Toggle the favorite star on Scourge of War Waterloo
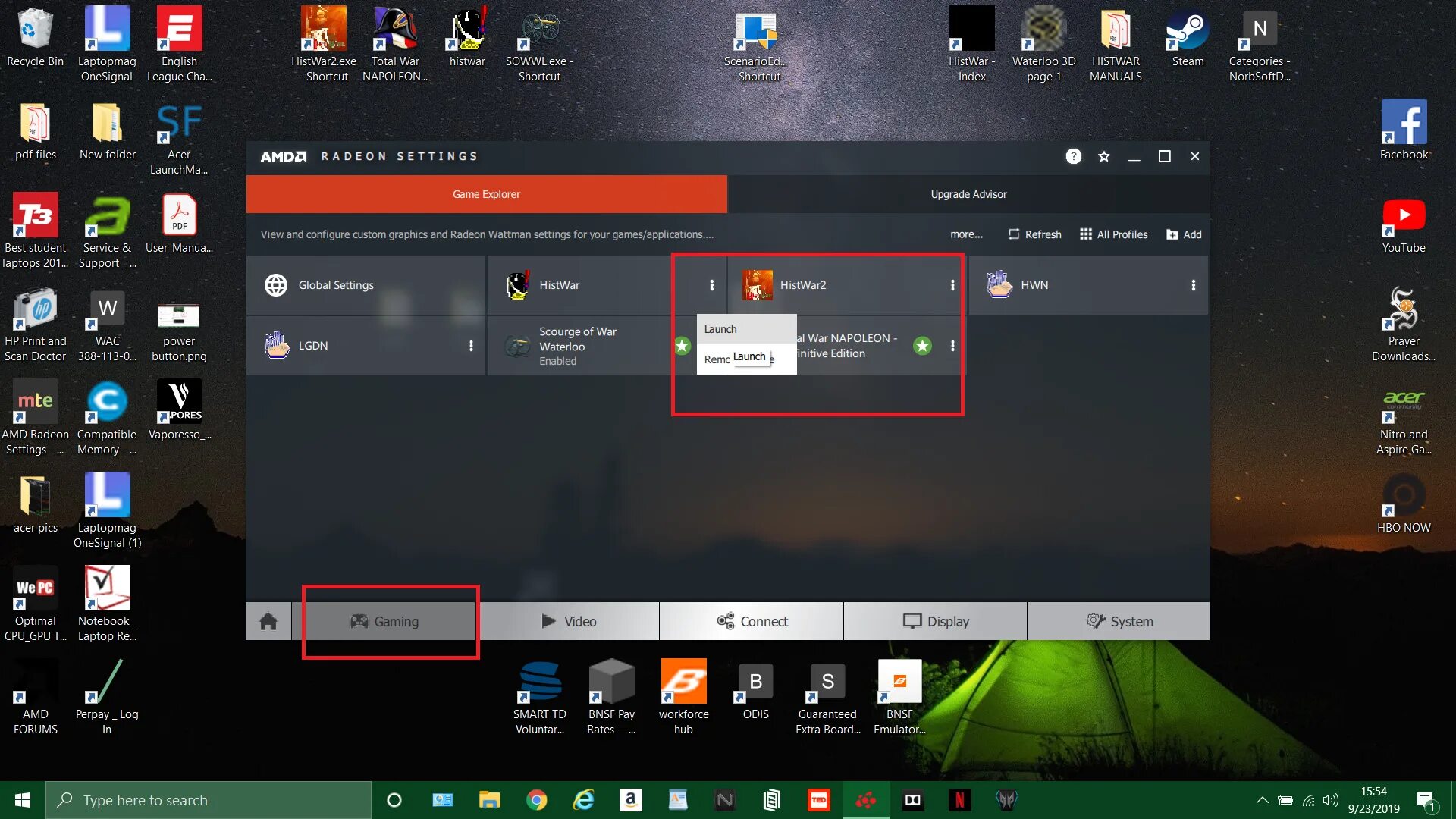 (x=681, y=345)
